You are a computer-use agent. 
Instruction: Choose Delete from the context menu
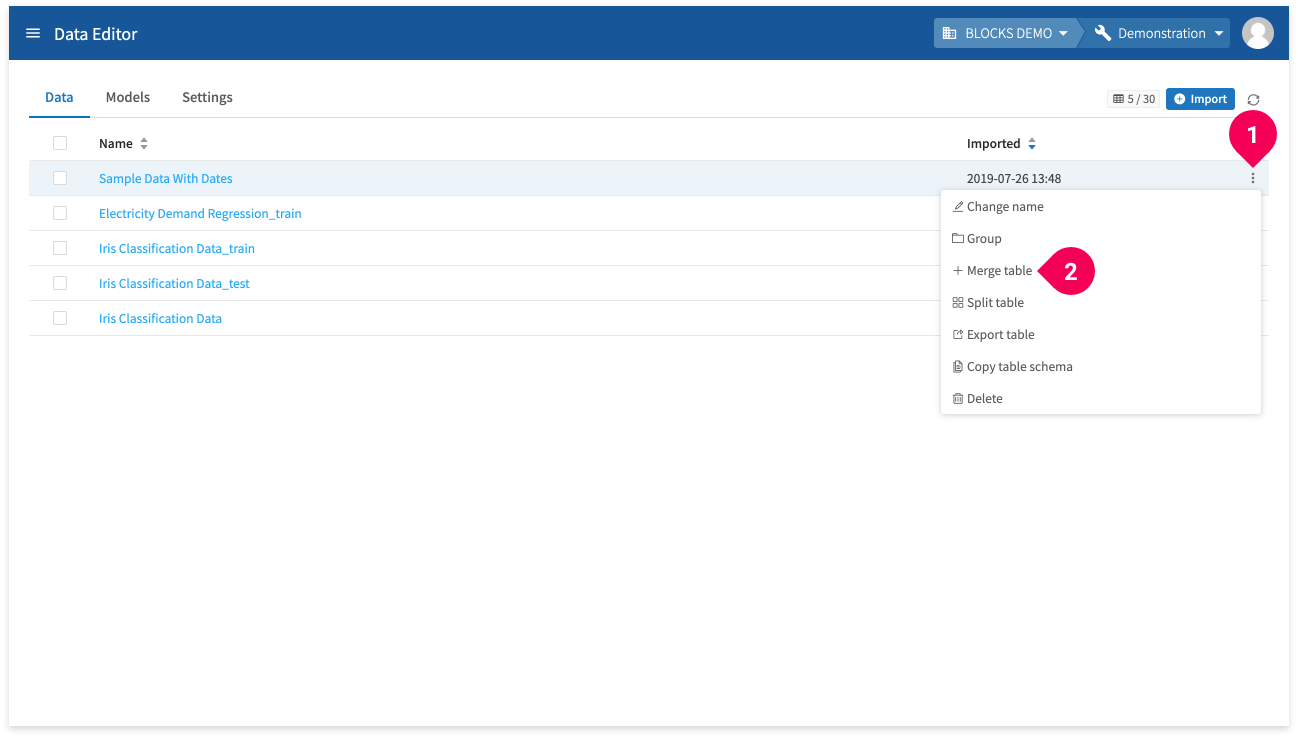[1100, 399]
